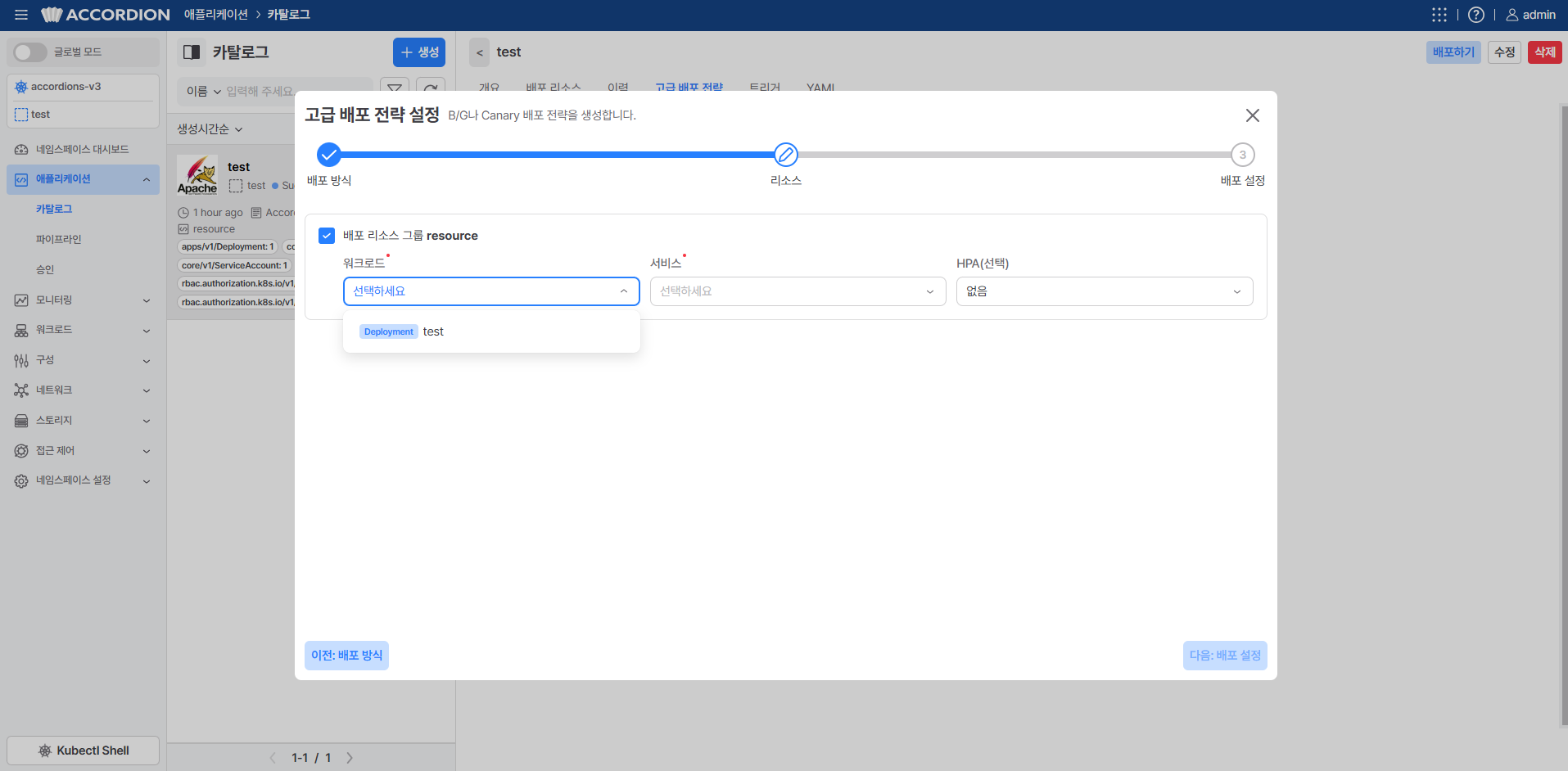Click the help question mark icon
This screenshot has width=1568, height=771.
(1476, 15)
